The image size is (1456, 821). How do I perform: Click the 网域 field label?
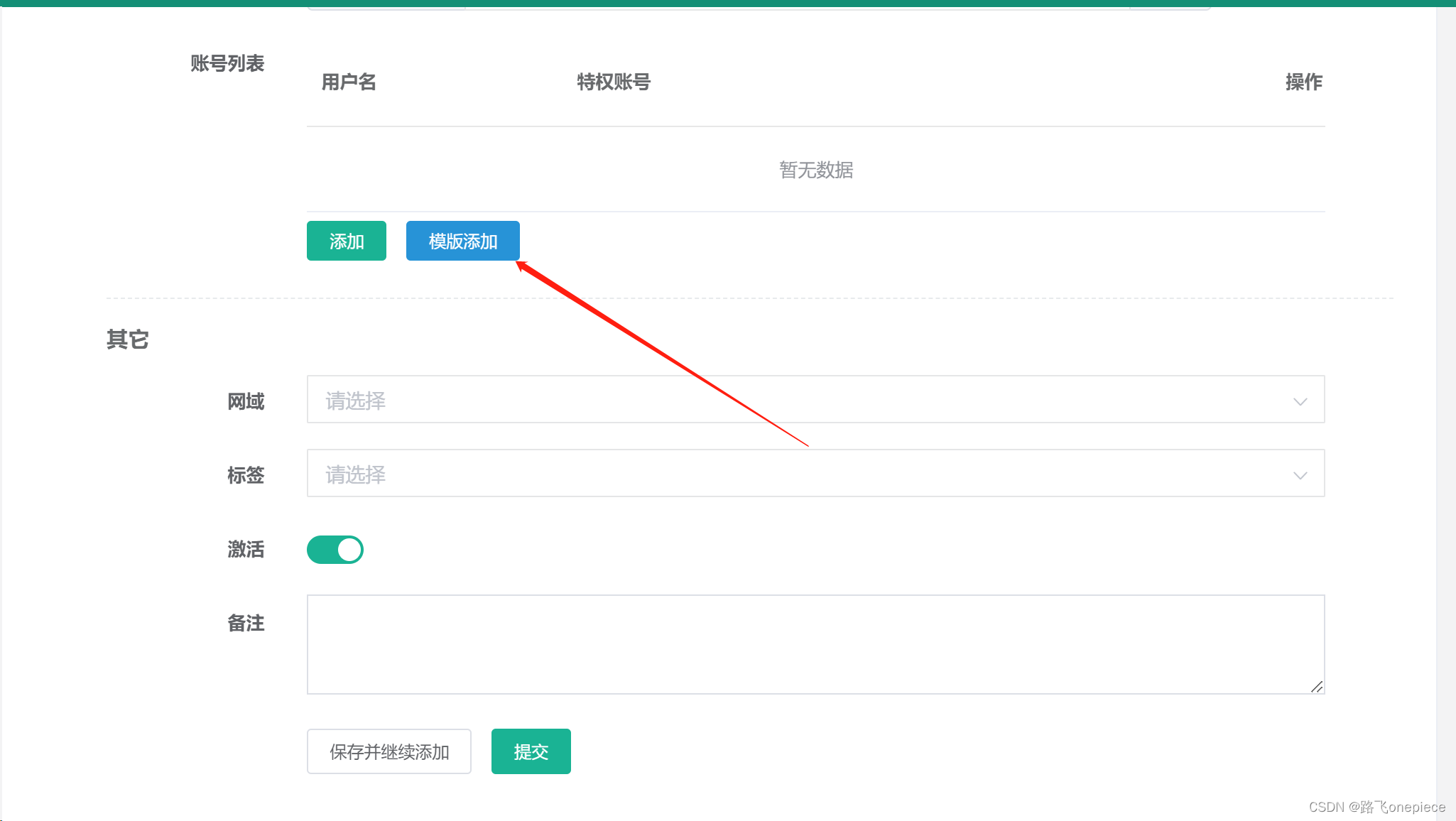(x=246, y=401)
